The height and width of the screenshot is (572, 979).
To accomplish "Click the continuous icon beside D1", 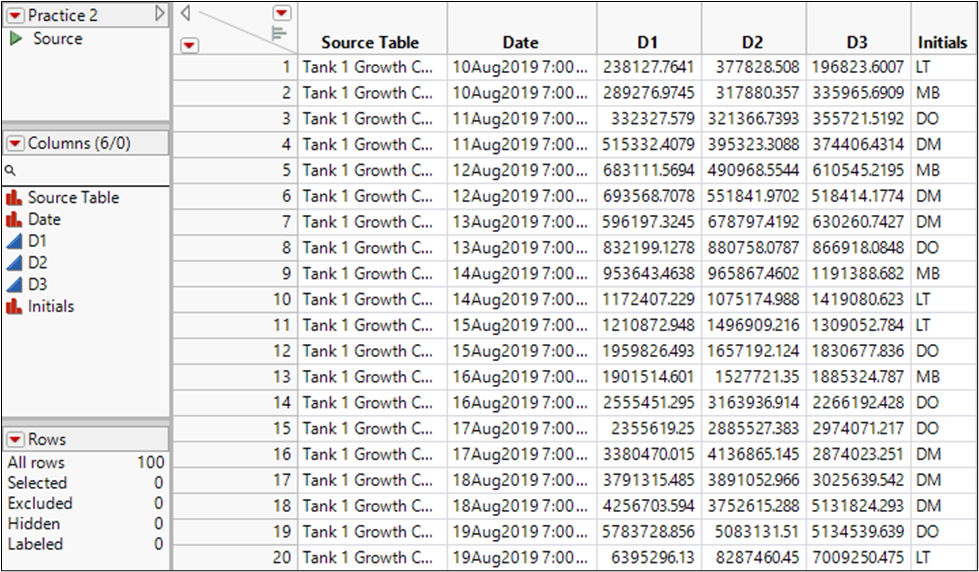I will point(15,242).
